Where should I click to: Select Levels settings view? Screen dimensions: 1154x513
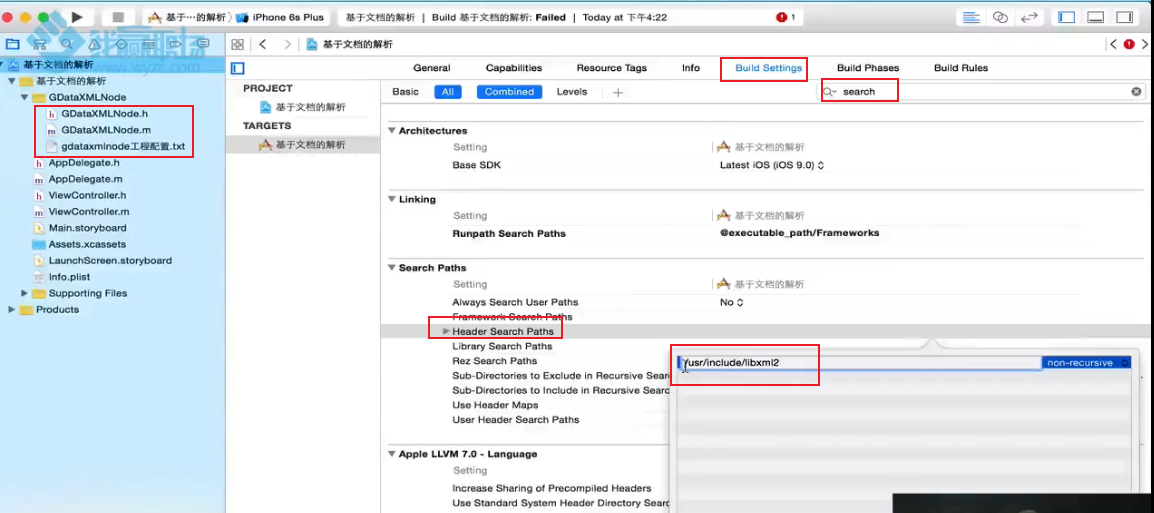tap(572, 92)
